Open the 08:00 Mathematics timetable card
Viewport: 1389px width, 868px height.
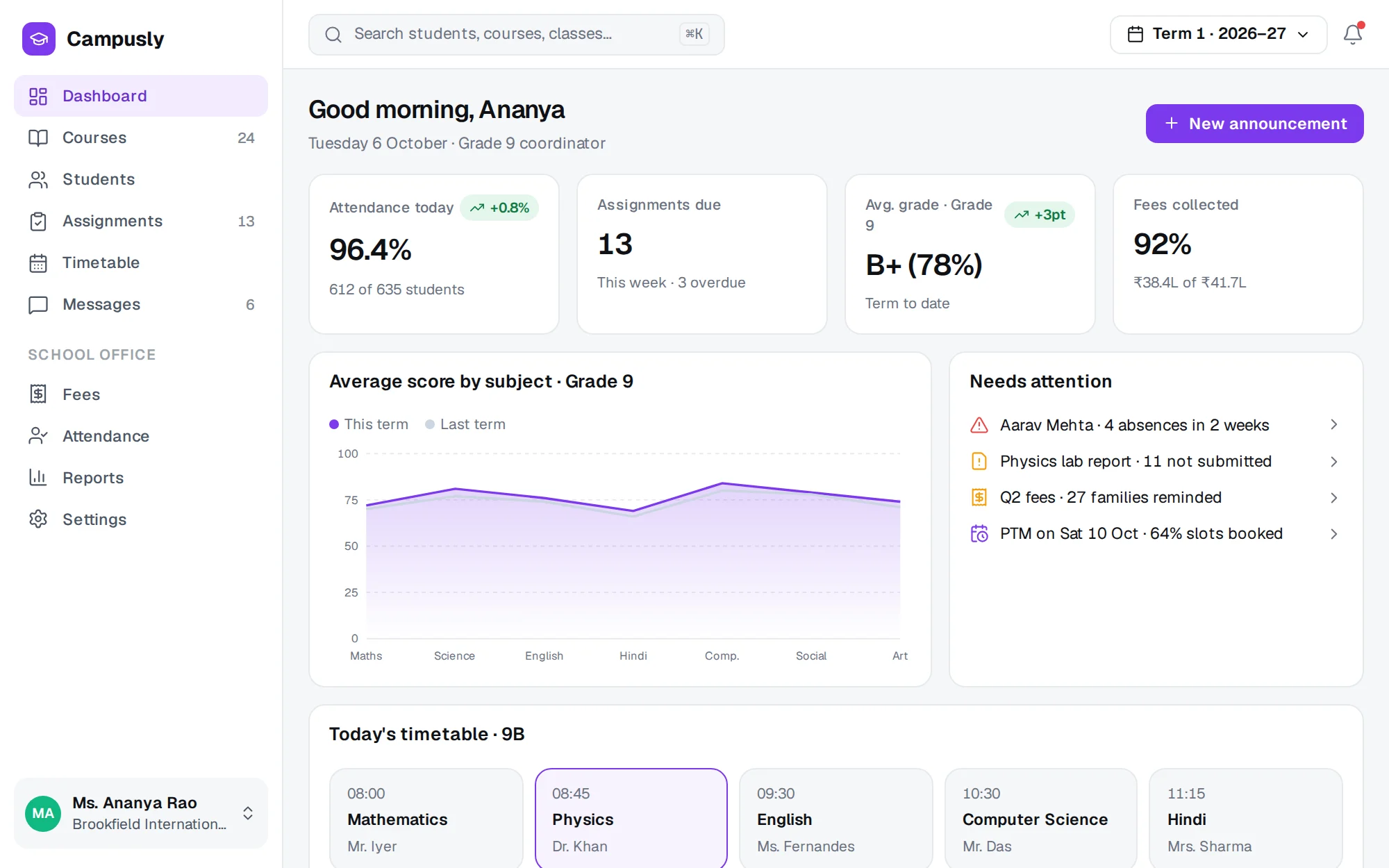click(426, 818)
